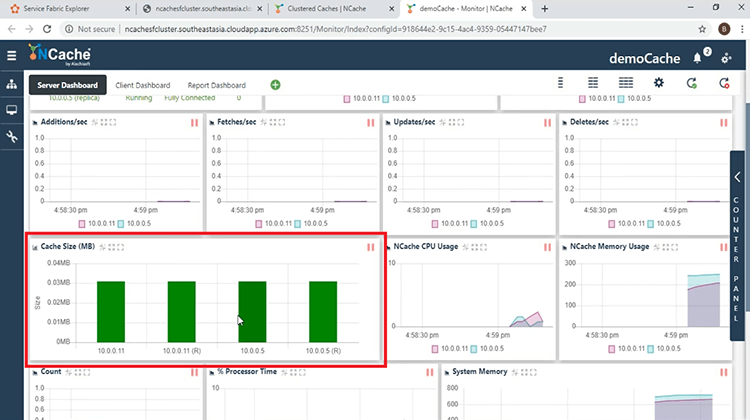The width and height of the screenshot is (750, 420).
Task: Maximize the Cache Size (MB) chart fullscreen icon
Action: tap(121, 247)
